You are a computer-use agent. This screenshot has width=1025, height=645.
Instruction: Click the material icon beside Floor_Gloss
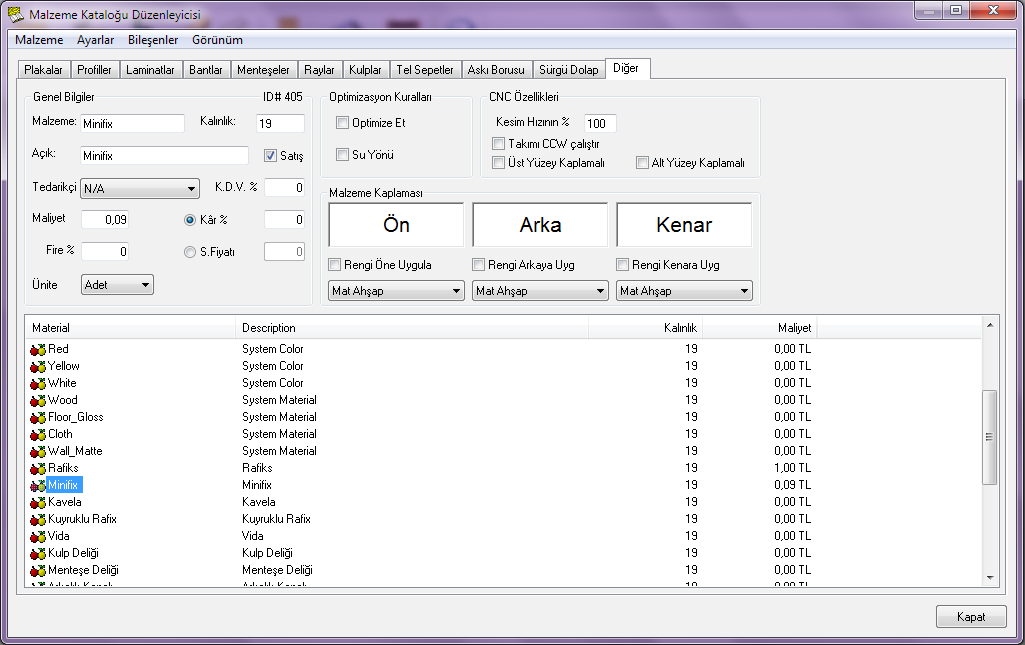point(38,418)
